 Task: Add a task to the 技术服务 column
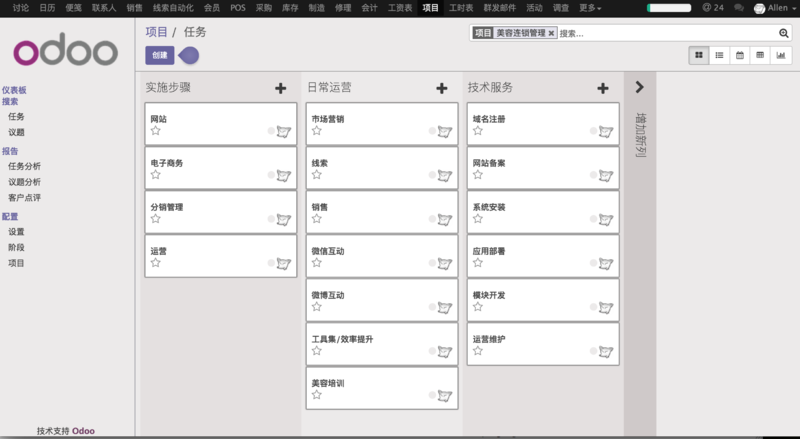point(603,88)
